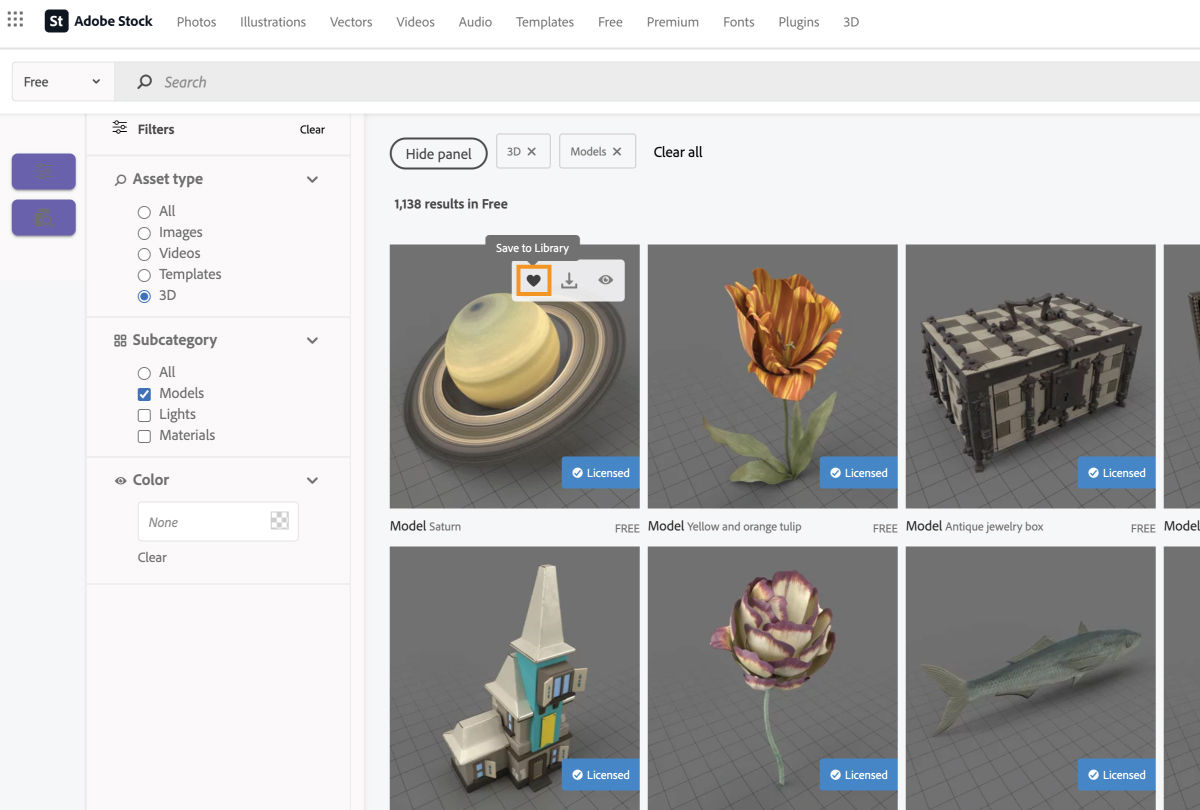Open the Photos menu item
The height and width of the screenshot is (810, 1200).
coord(196,21)
